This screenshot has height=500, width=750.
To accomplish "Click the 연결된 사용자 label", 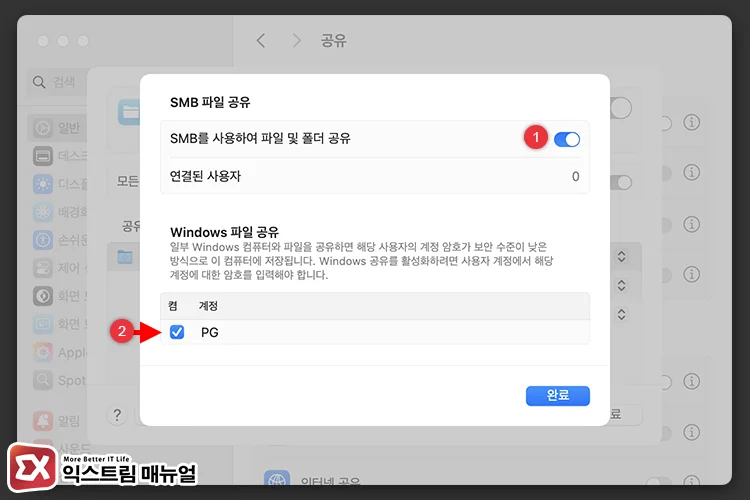I will pyautogui.click(x=205, y=176).
